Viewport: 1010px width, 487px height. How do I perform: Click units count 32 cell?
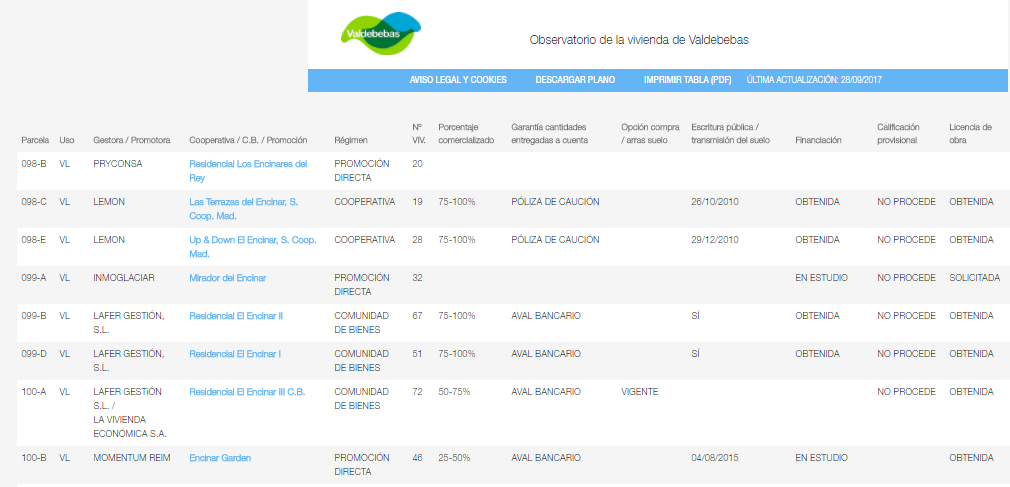tap(417, 278)
